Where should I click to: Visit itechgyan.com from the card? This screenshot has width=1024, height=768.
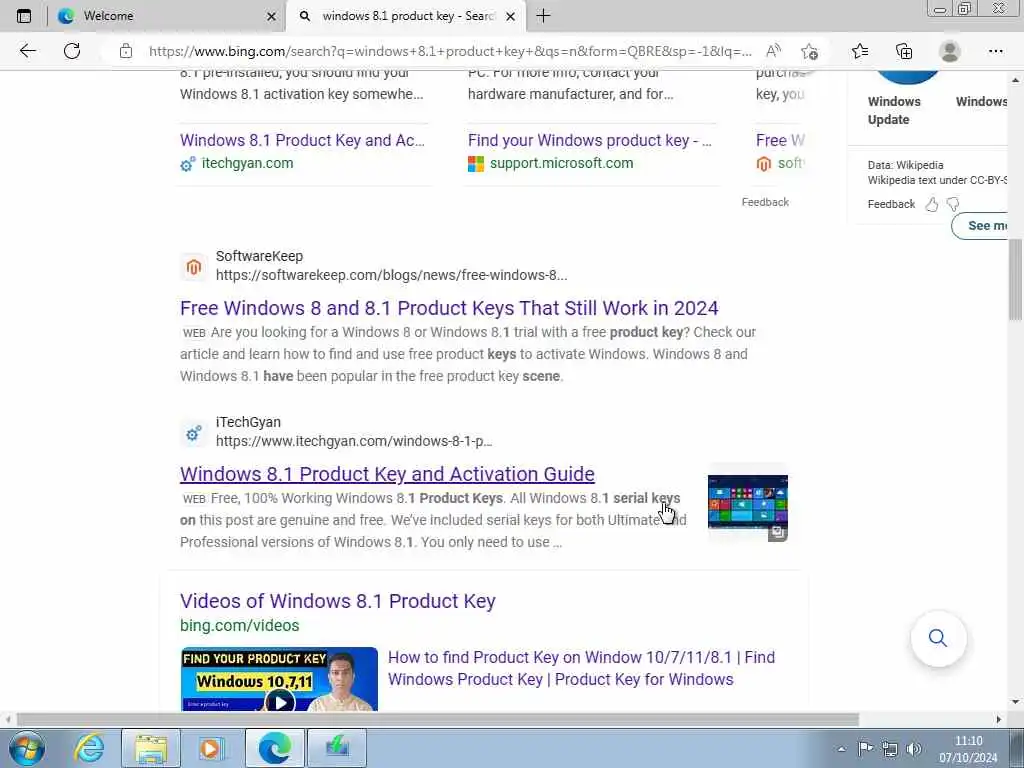pos(247,163)
